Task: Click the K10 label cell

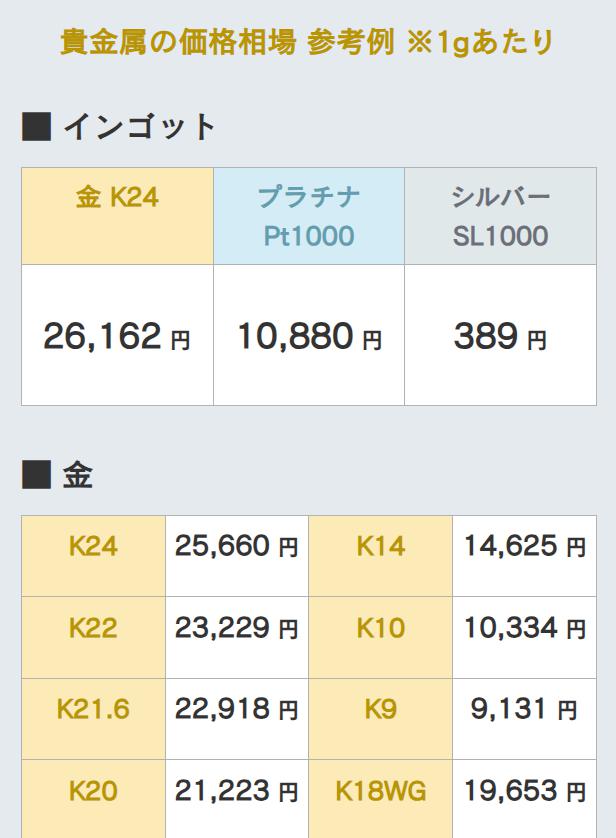Action: click(x=380, y=628)
